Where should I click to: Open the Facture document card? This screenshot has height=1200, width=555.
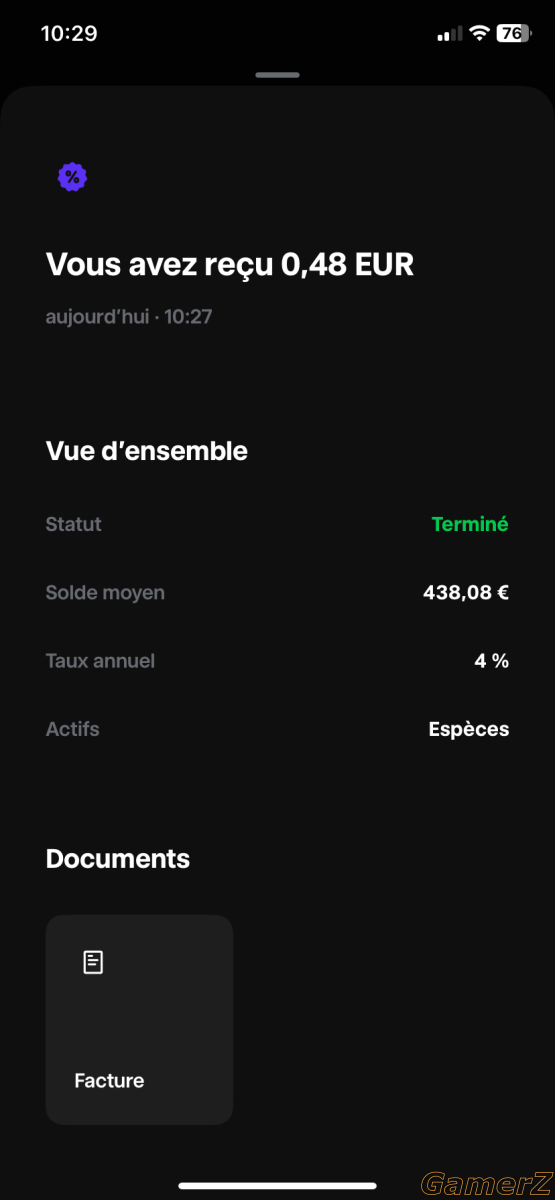[x=139, y=1019]
